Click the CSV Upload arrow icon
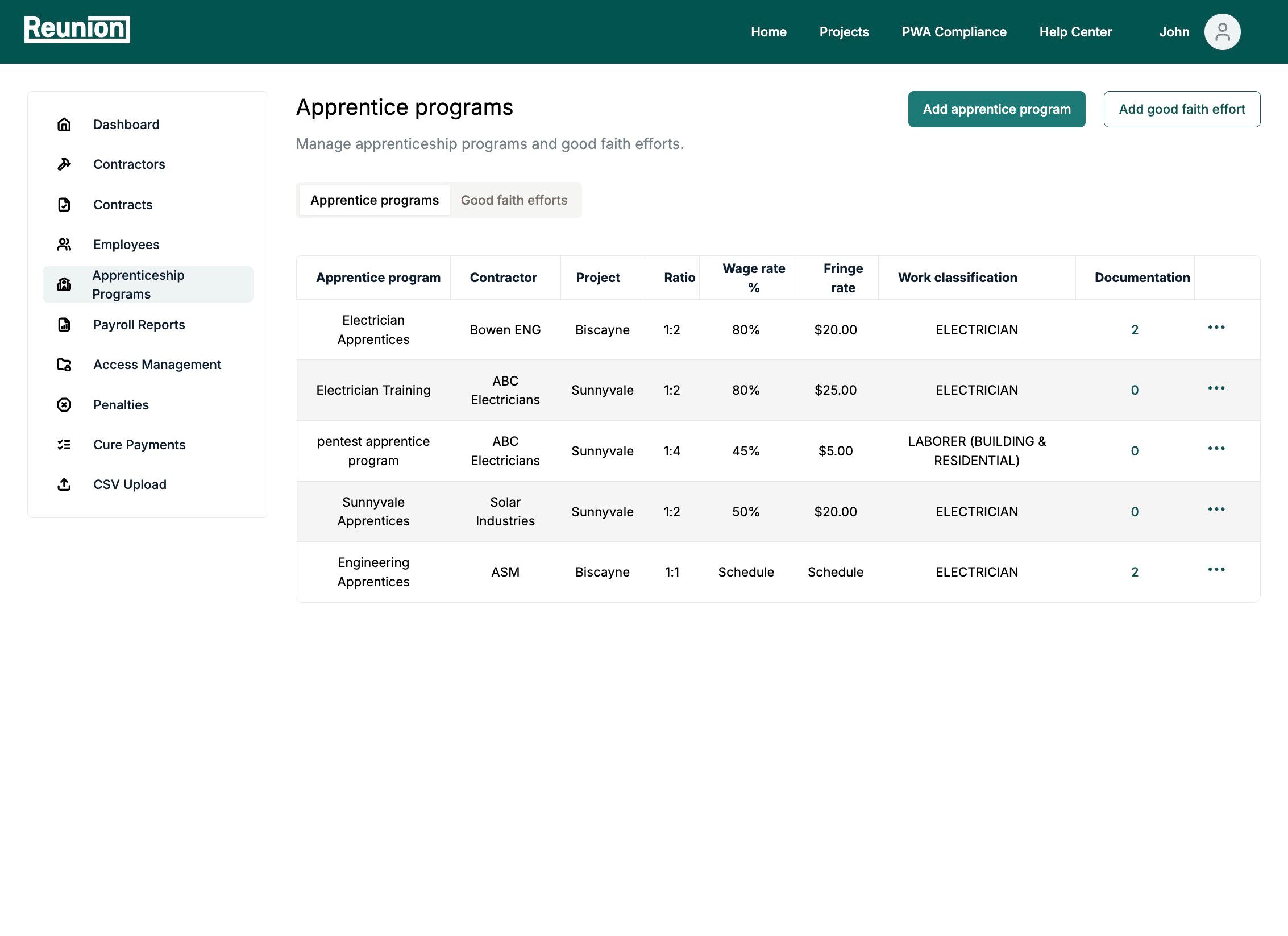 click(64, 484)
